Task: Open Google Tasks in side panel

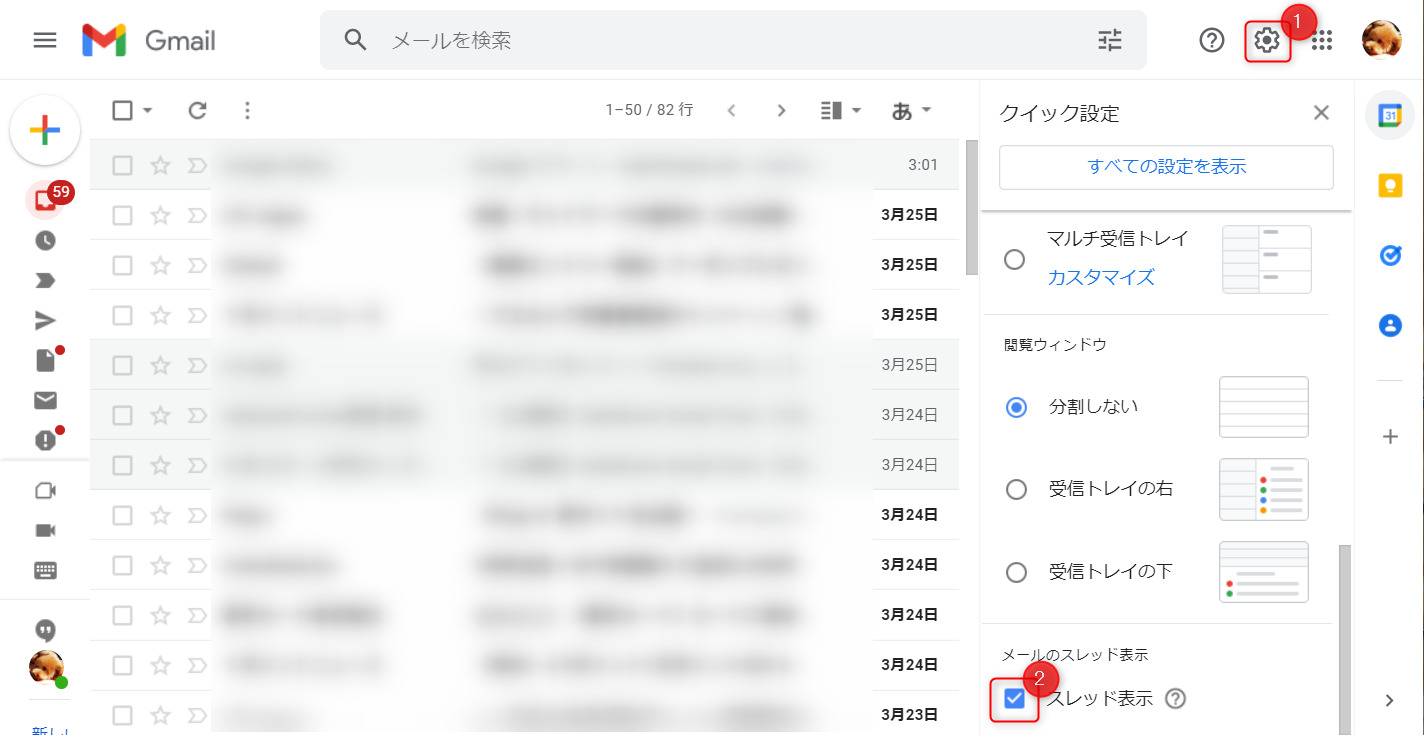Action: click(1390, 256)
